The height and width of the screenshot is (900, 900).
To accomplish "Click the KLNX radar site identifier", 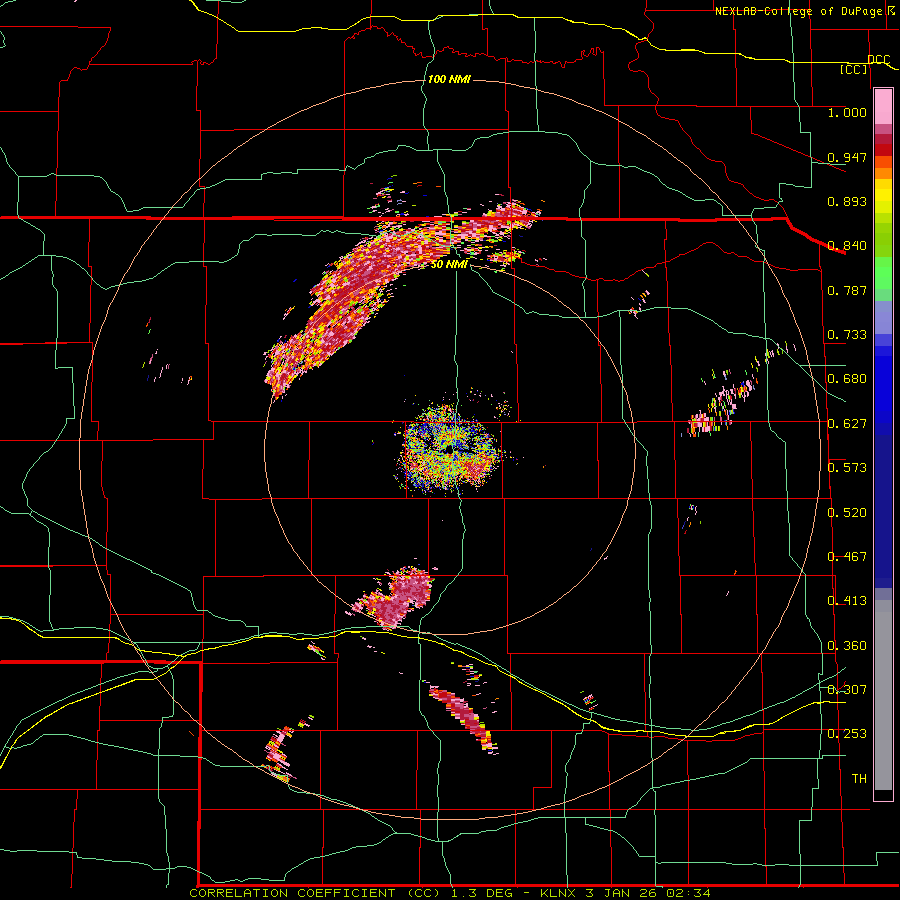I will pos(558,893).
